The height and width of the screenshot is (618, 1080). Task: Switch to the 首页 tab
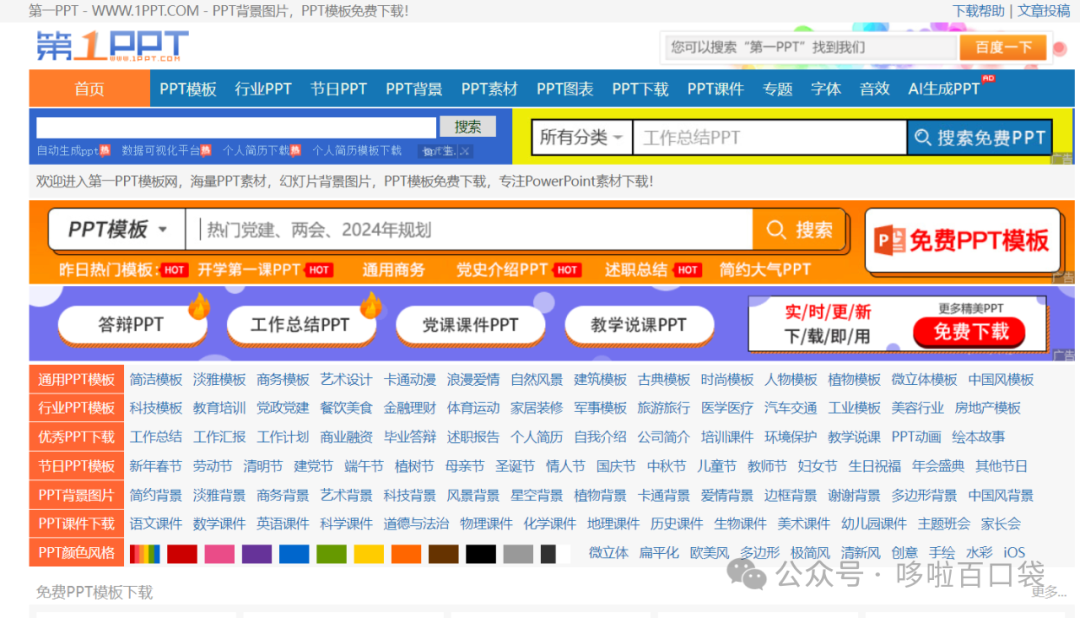[x=90, y=89]
